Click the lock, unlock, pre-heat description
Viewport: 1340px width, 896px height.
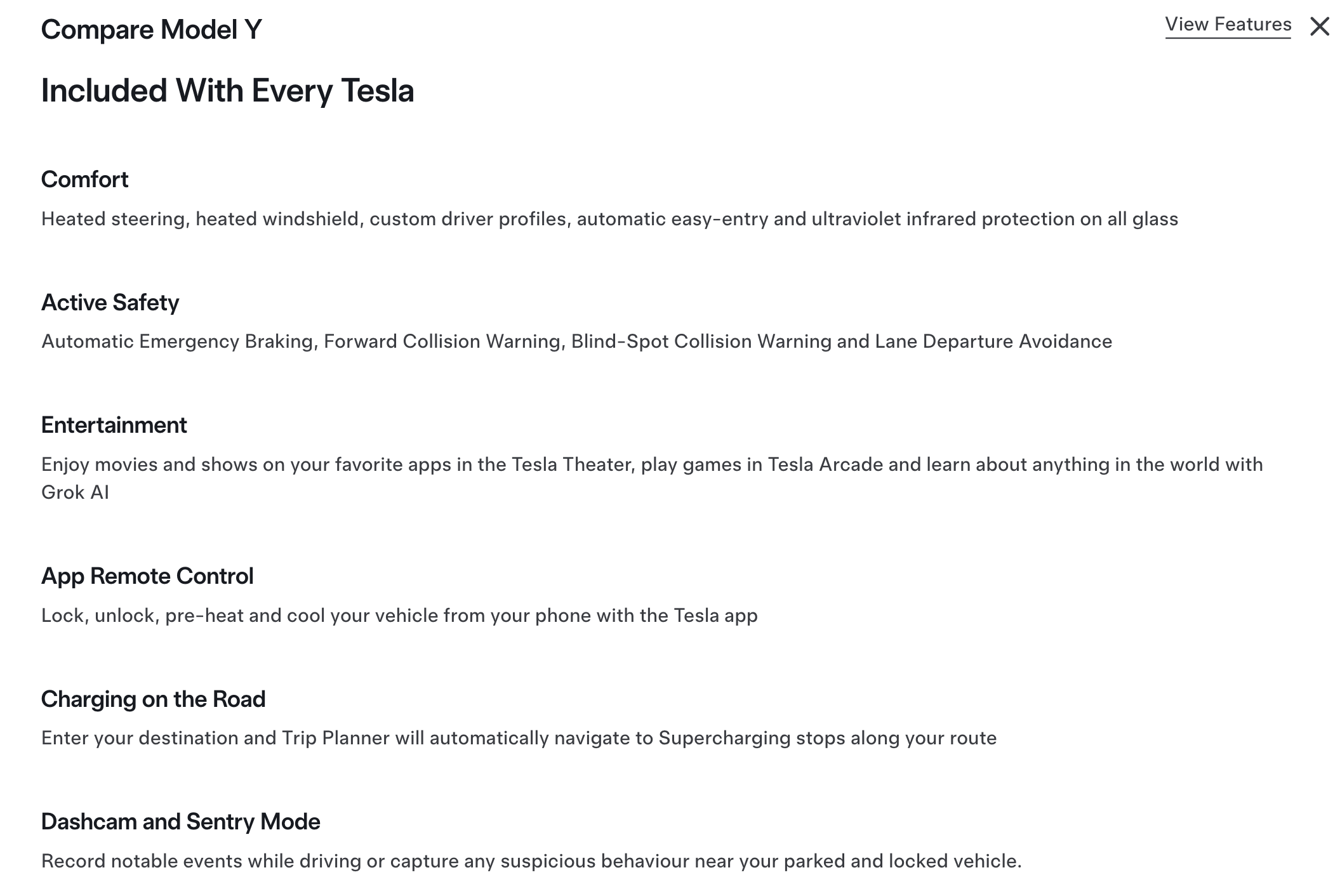click(x=399, y=616)
